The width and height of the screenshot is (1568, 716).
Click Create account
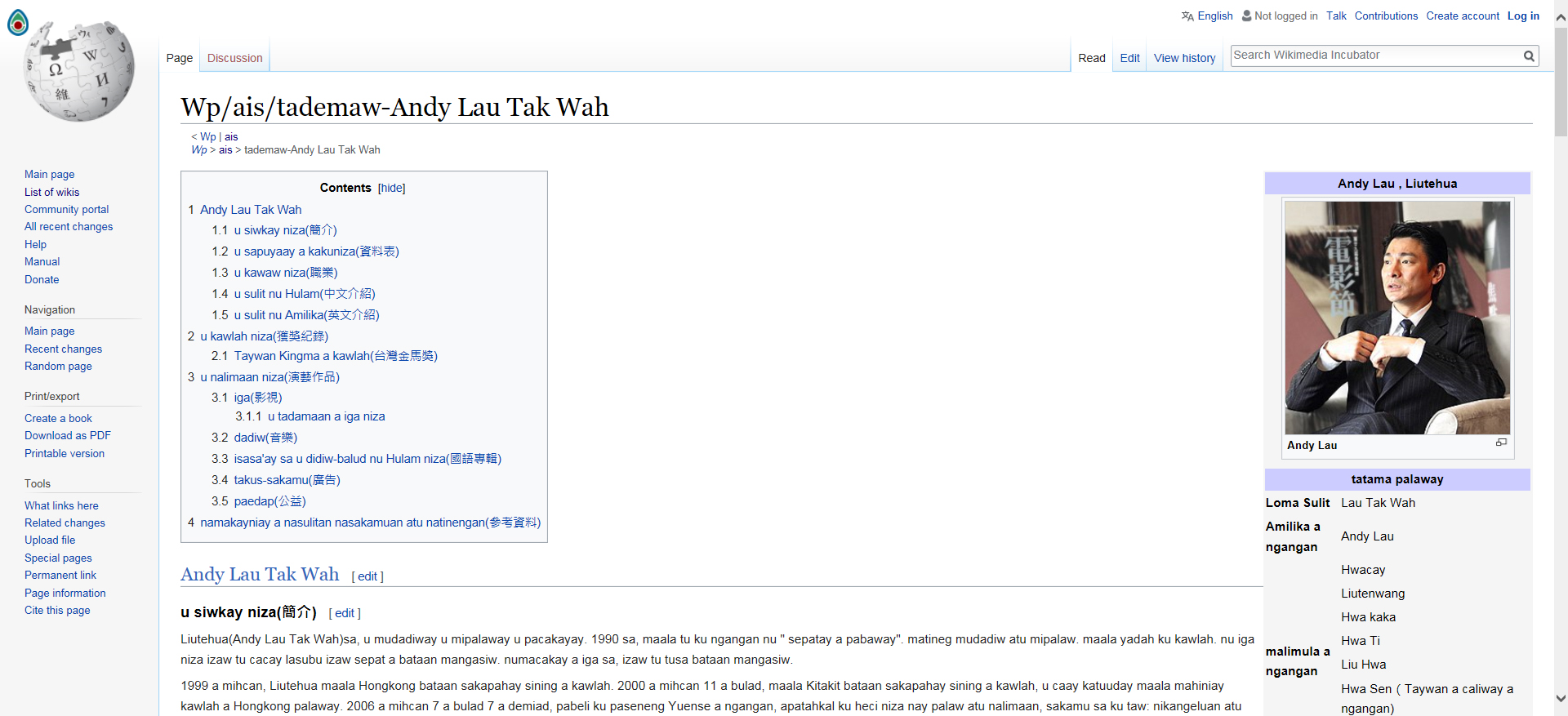coord(1463,16)
